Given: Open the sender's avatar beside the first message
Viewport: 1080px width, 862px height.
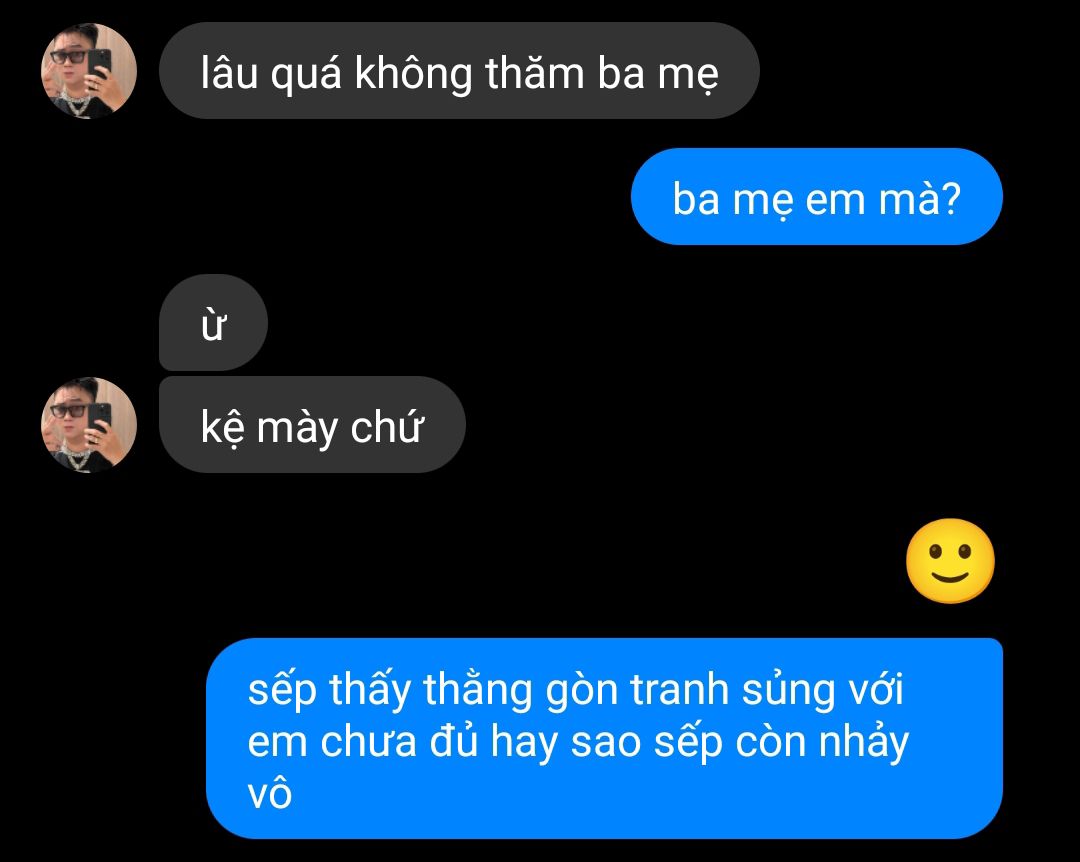Looking at the screenshot, I should pyautogui.click(x=89, y=71).
